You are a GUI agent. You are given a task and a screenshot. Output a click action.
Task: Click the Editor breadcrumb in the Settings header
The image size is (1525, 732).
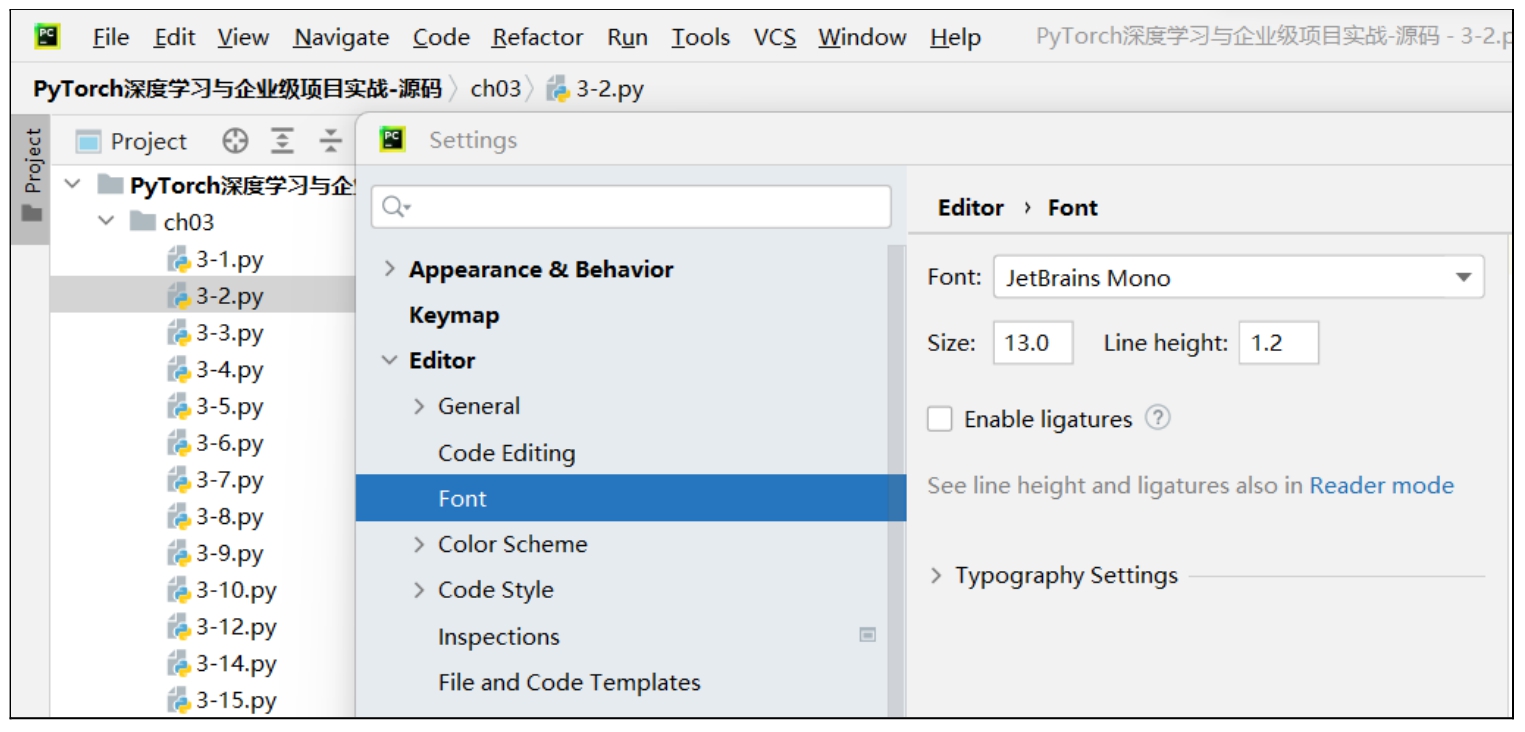[x=970, y=208]
